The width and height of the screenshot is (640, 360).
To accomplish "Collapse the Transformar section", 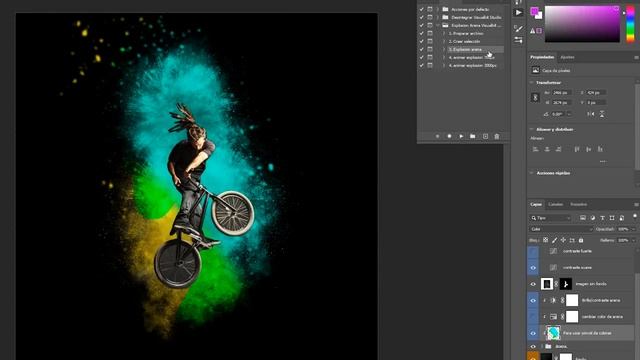I will click(532, 82).
